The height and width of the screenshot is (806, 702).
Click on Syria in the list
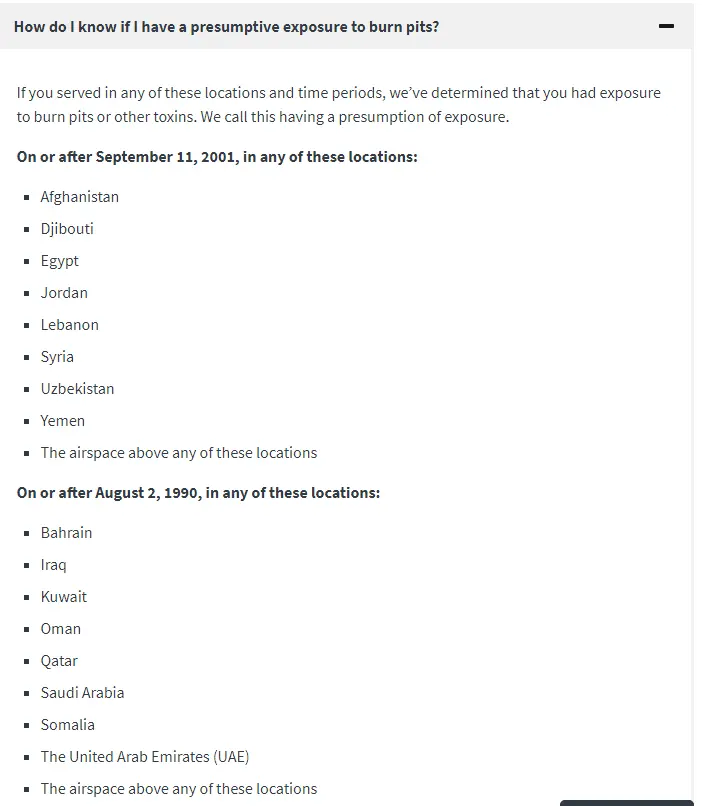(x=57, y=357)
